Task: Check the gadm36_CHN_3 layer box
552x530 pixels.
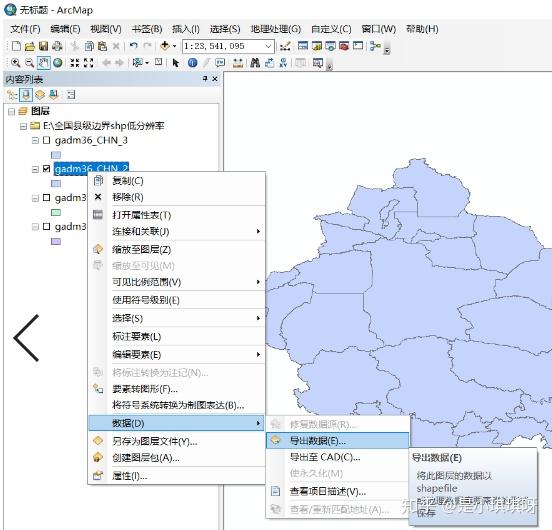Action: (x=46, y=140)
